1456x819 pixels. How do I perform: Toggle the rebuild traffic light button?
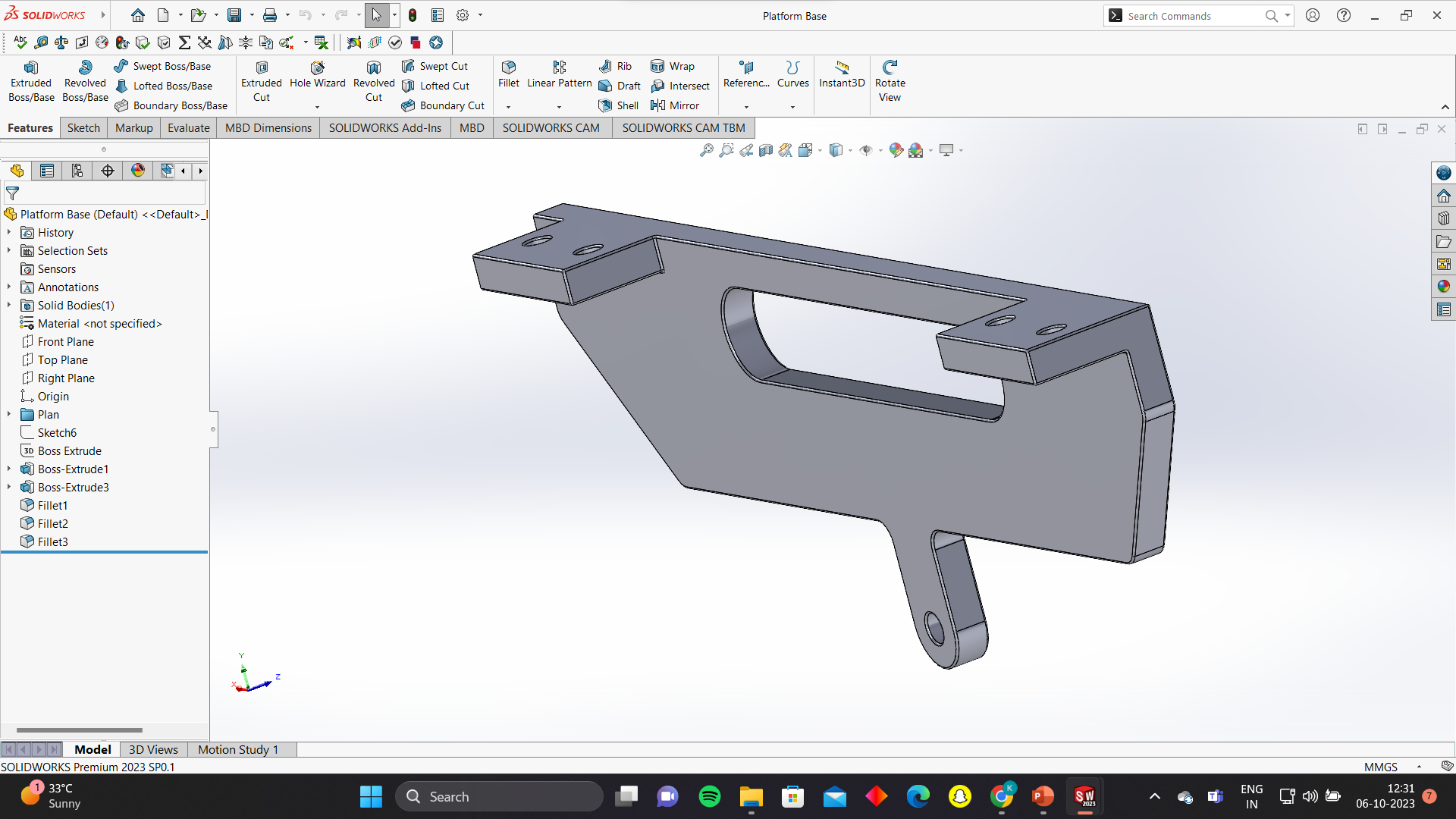pyautogui.click(x=413, y=15)
